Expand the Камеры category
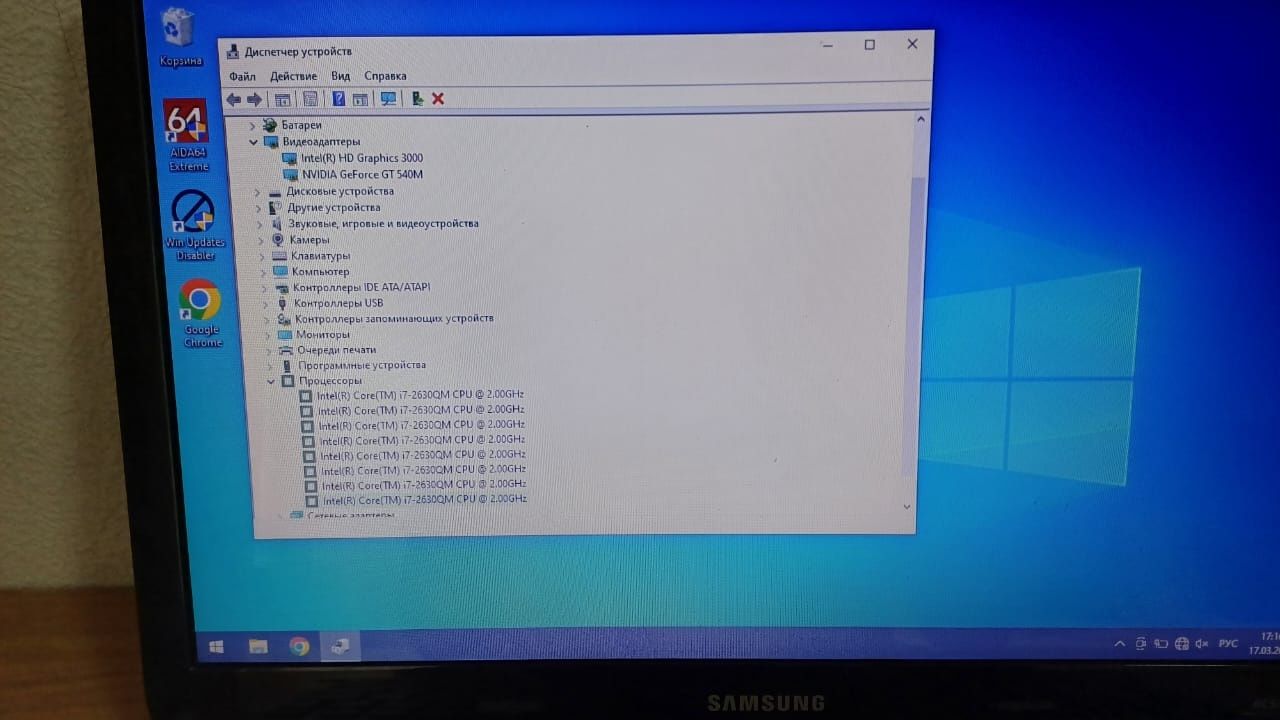 261,240
